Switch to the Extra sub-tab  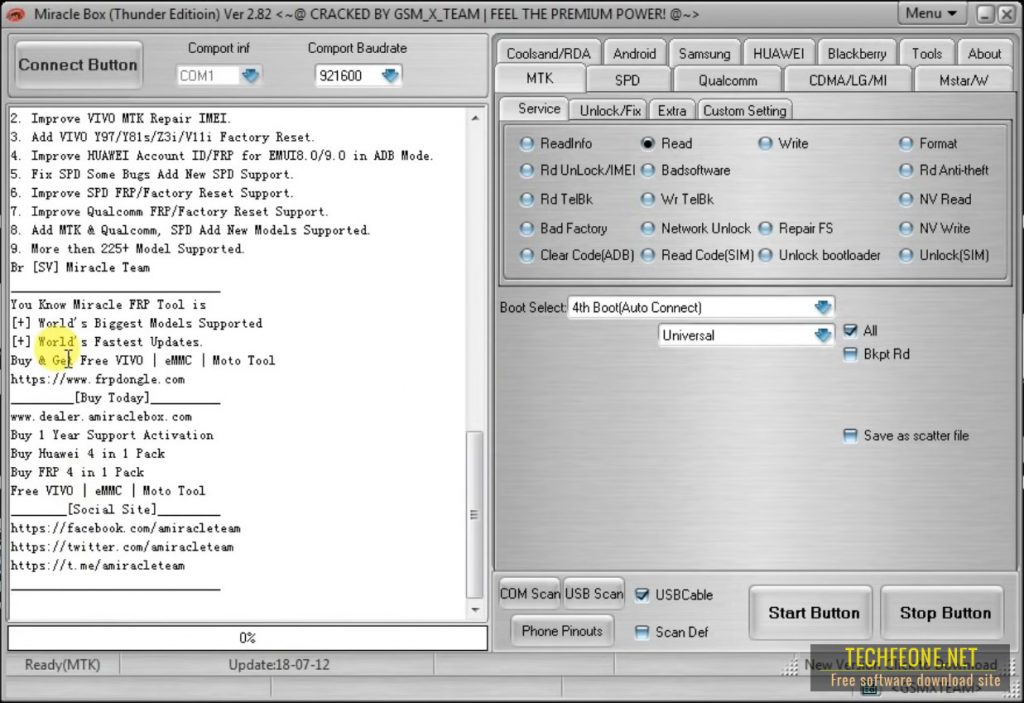pyautogui.click(x=672, y=110)
